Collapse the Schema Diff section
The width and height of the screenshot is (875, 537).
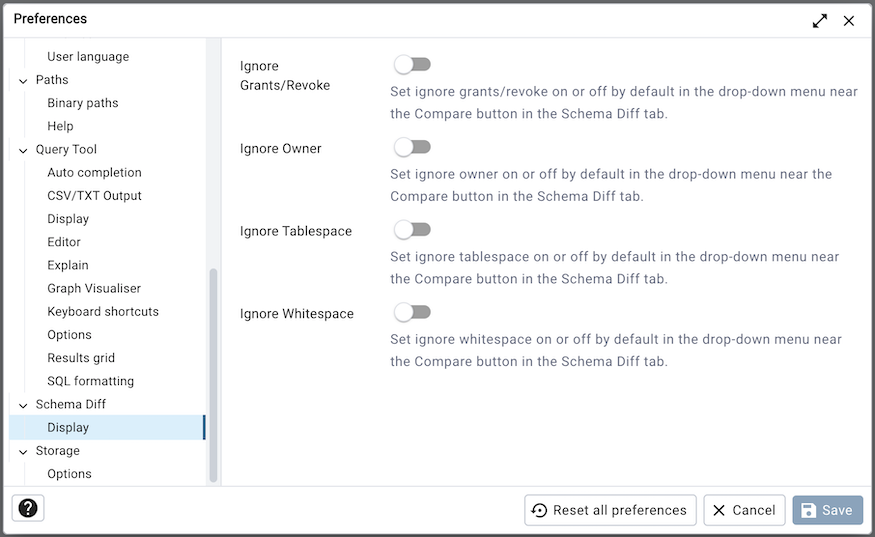[x=23, y=405]
